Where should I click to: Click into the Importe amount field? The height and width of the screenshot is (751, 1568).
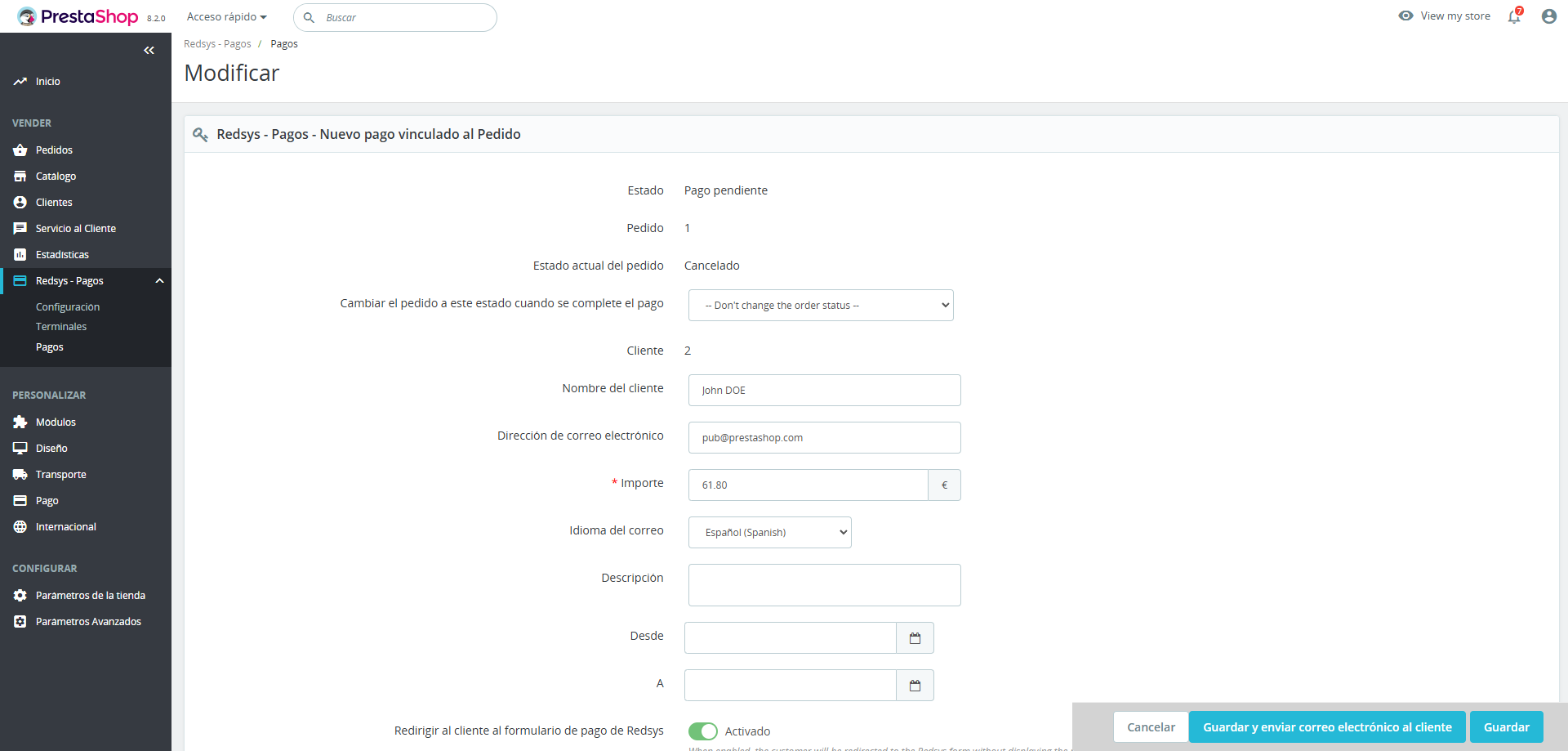[x=808, y=485]
